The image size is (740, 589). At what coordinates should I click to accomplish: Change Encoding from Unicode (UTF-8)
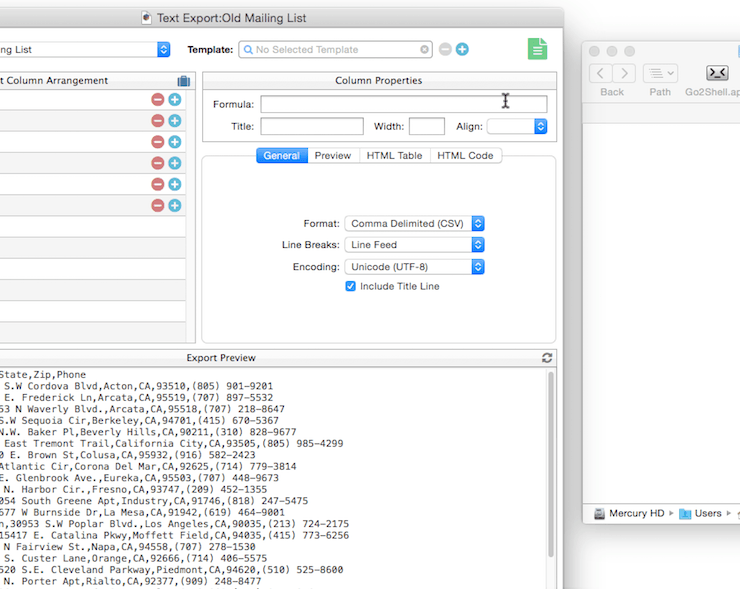tap(414, 266)
